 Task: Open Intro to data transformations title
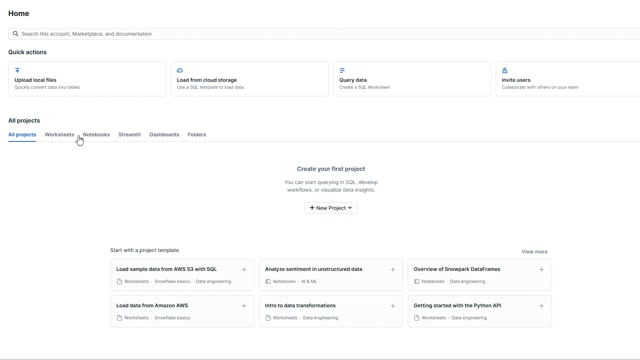300,306
